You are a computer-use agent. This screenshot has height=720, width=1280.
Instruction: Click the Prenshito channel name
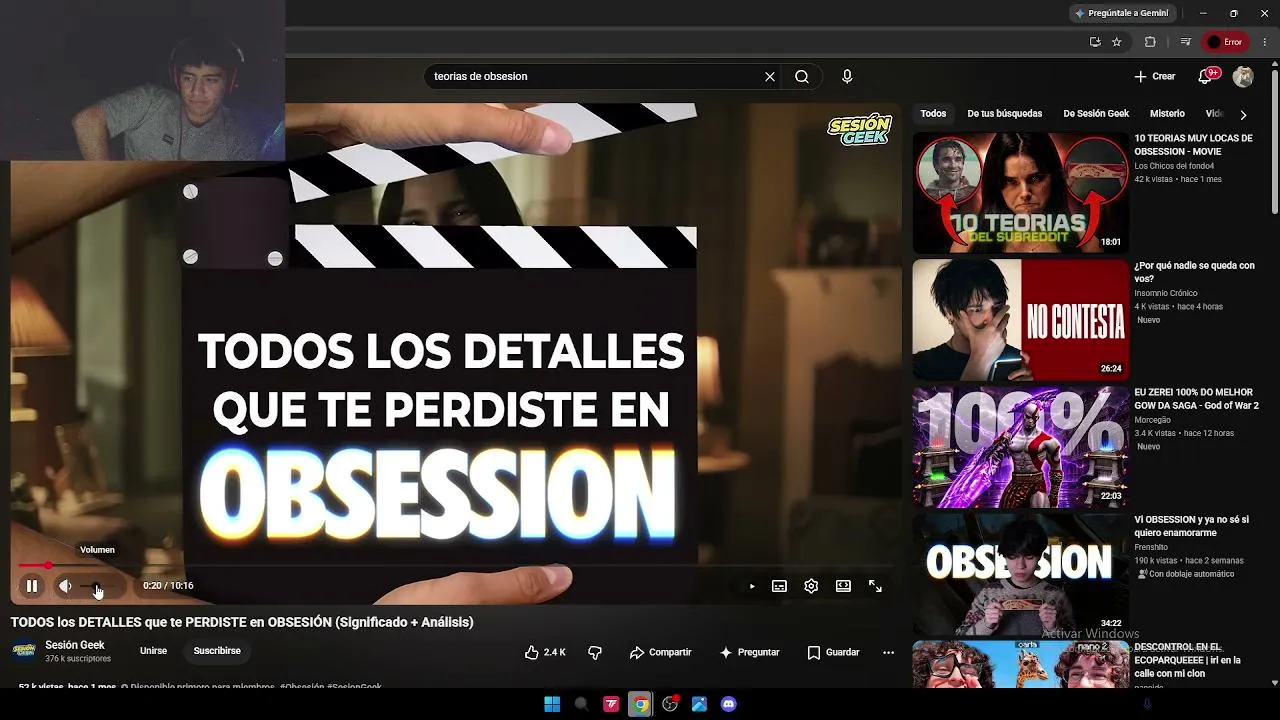tap(1151, 547)
